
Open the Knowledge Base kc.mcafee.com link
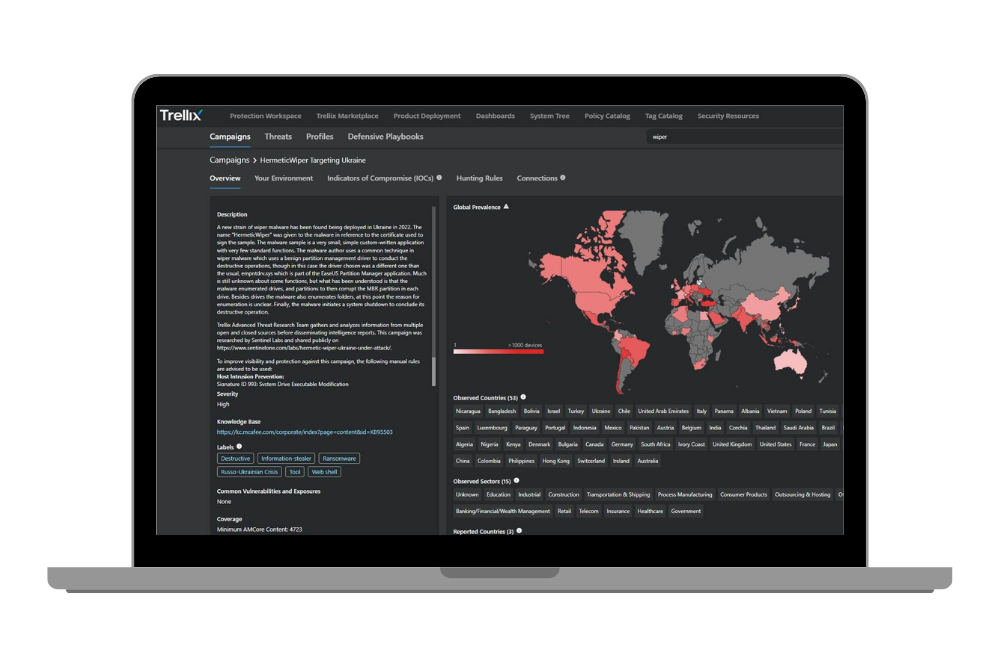coord(304,432)
